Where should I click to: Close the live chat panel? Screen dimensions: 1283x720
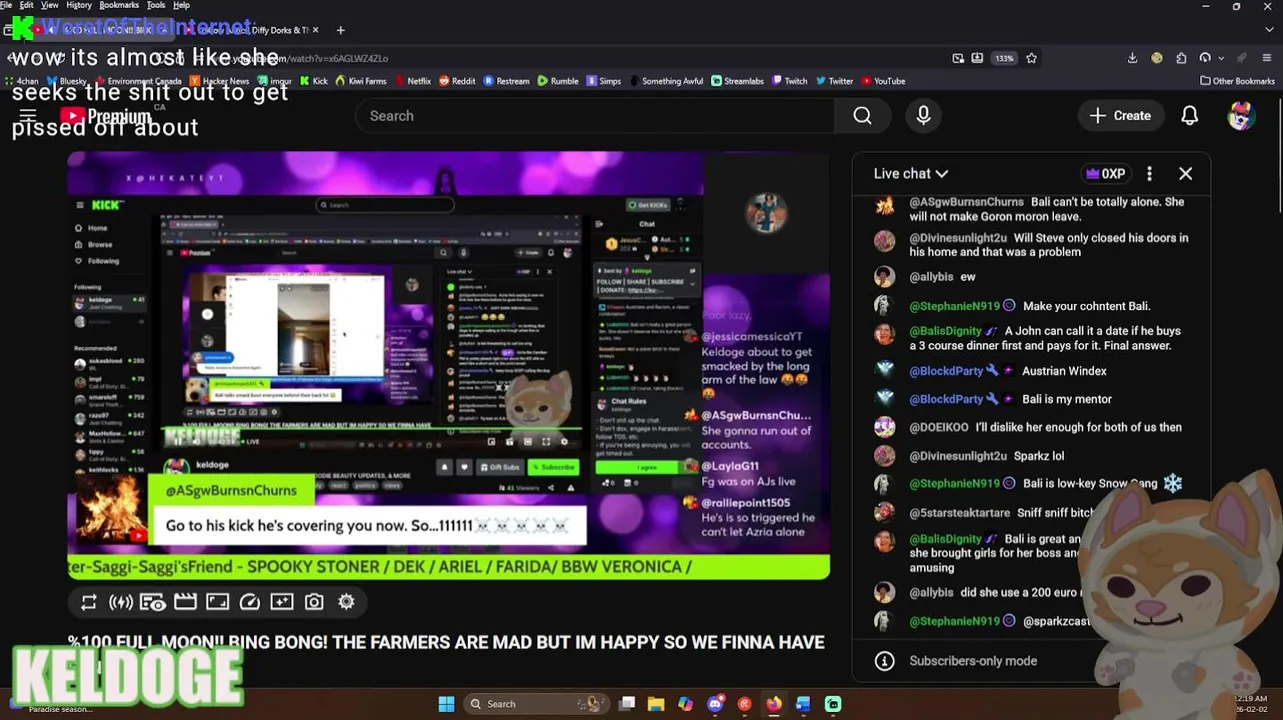point(1185,174)
